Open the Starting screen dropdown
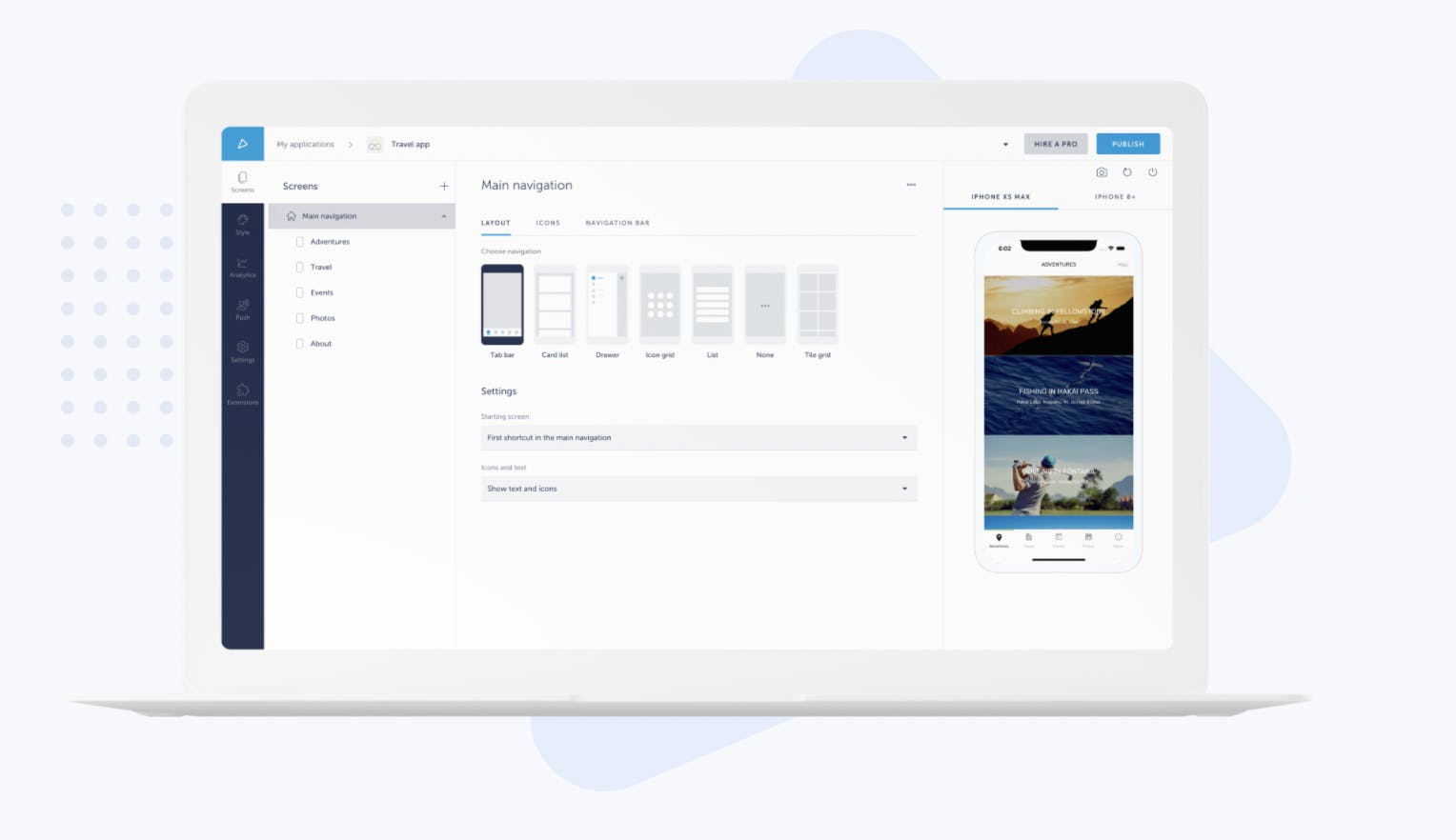The height and width of the screenshot is (840, 1456). click(x=698, y=437)
